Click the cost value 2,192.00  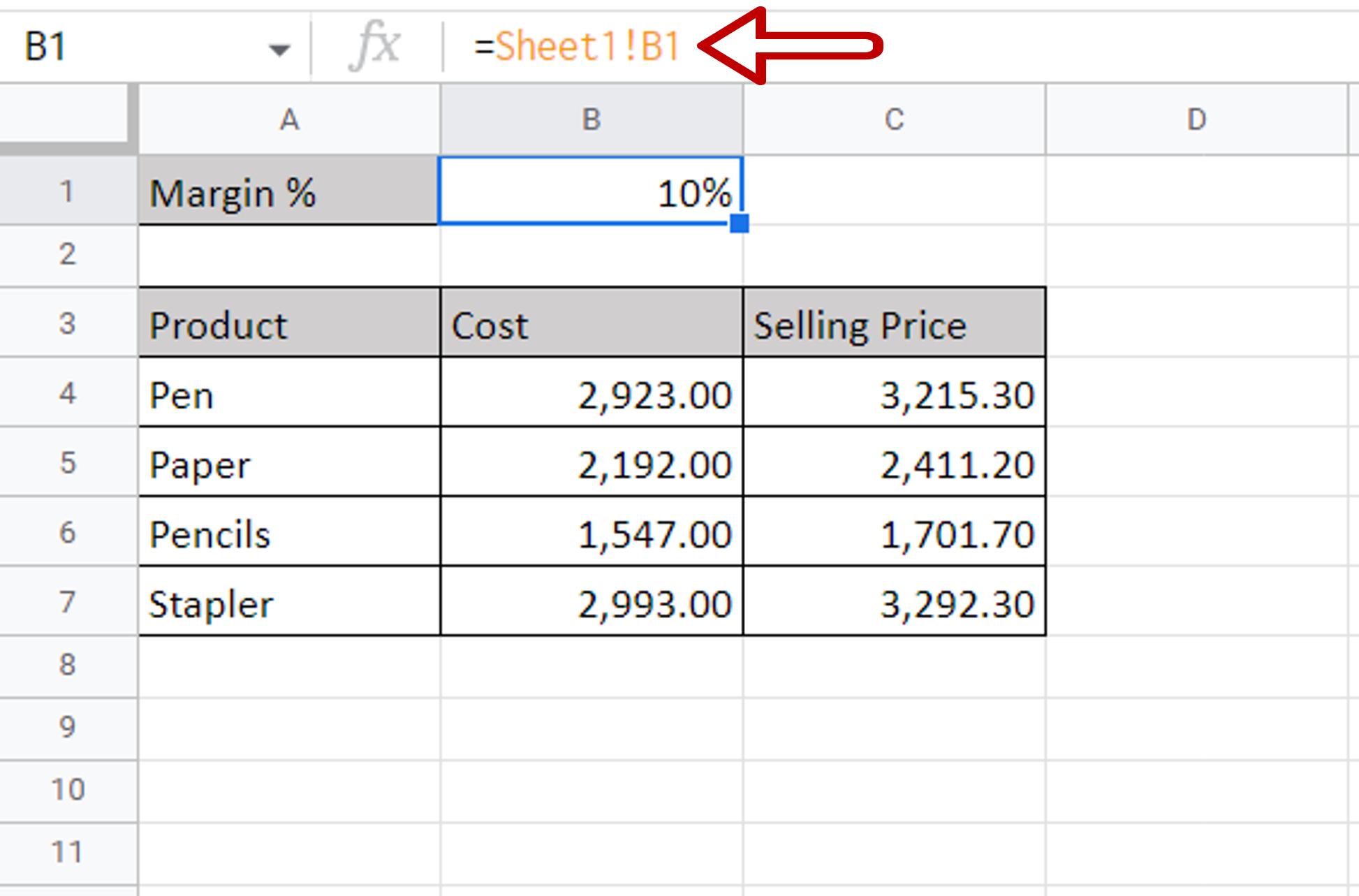(592, 462)
